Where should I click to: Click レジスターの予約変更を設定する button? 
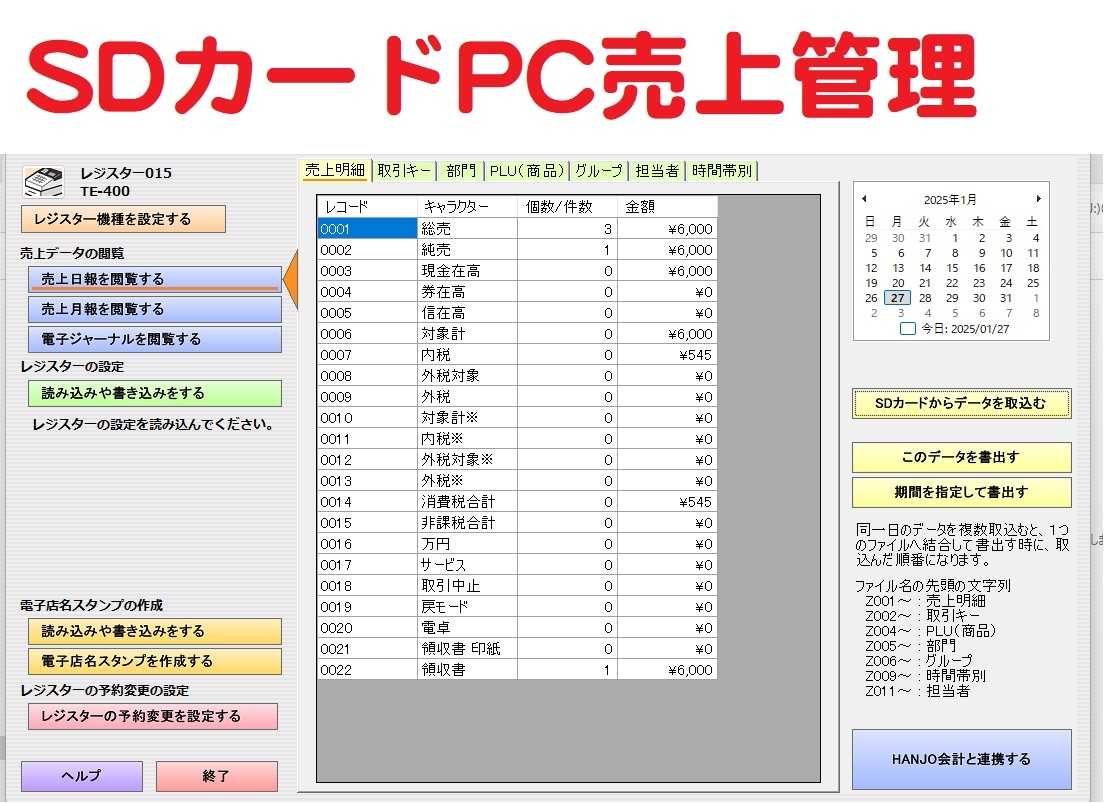(x=153, y=716)
